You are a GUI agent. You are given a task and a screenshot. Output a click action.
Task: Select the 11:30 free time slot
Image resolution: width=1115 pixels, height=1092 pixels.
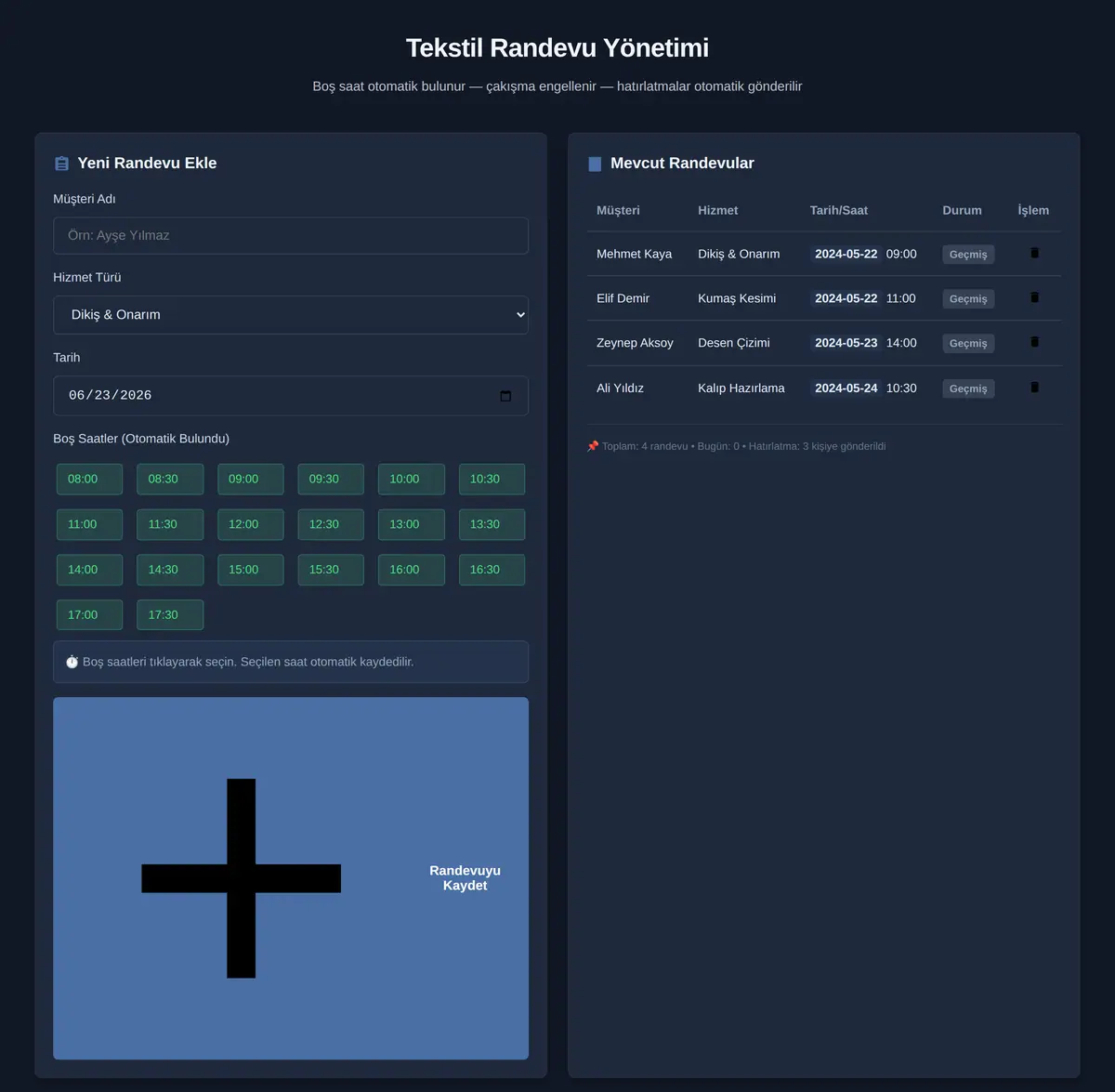click(170, 525)
